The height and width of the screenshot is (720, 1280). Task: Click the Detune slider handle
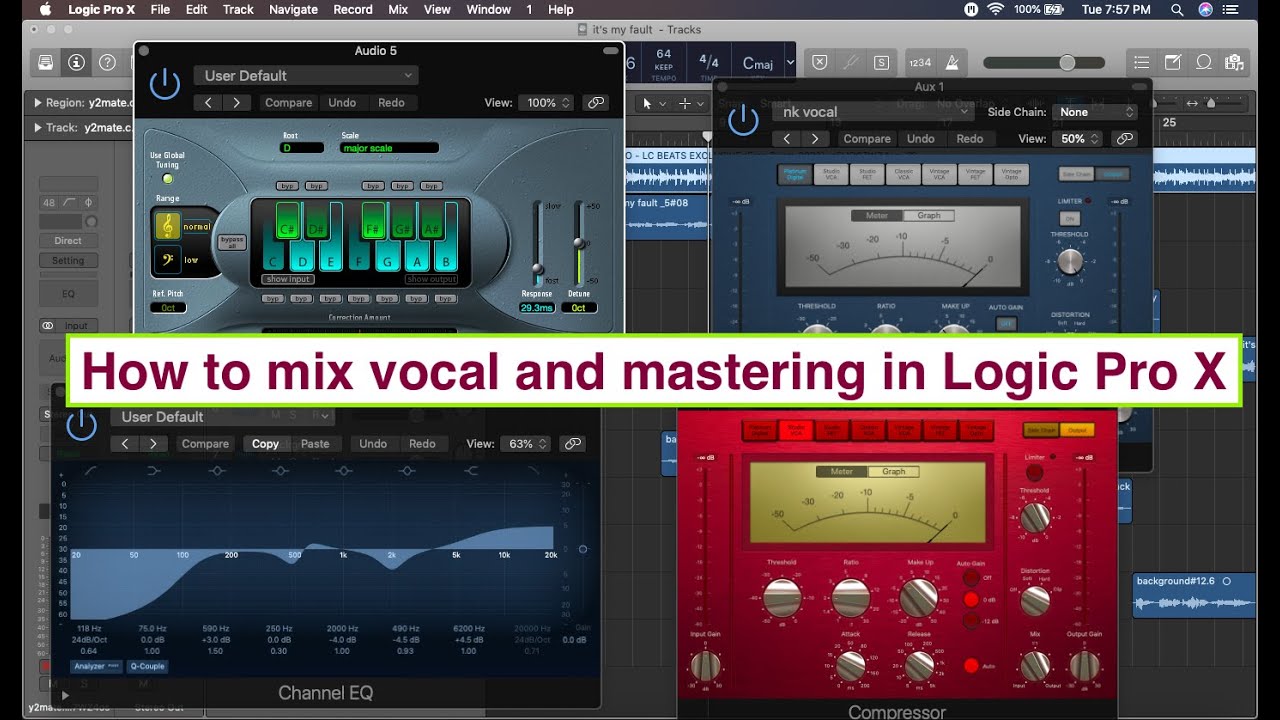(578, 242)
